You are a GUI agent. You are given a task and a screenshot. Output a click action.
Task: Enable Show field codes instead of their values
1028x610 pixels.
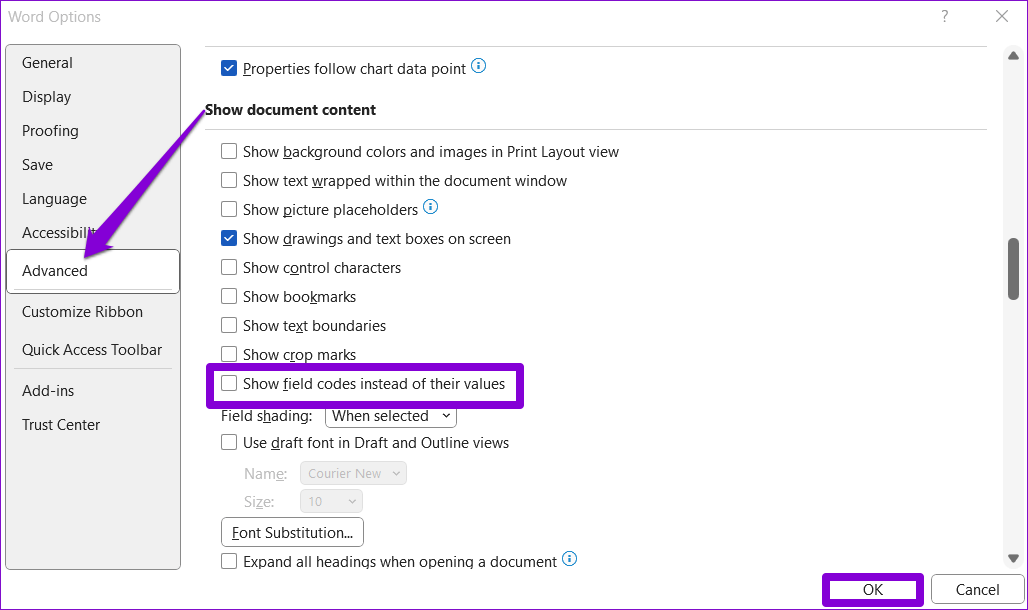[229, 384]
